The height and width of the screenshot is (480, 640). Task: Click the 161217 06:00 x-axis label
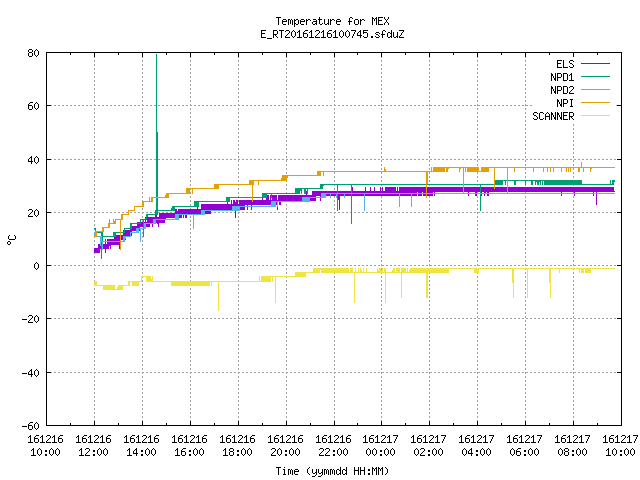[524, 446]
